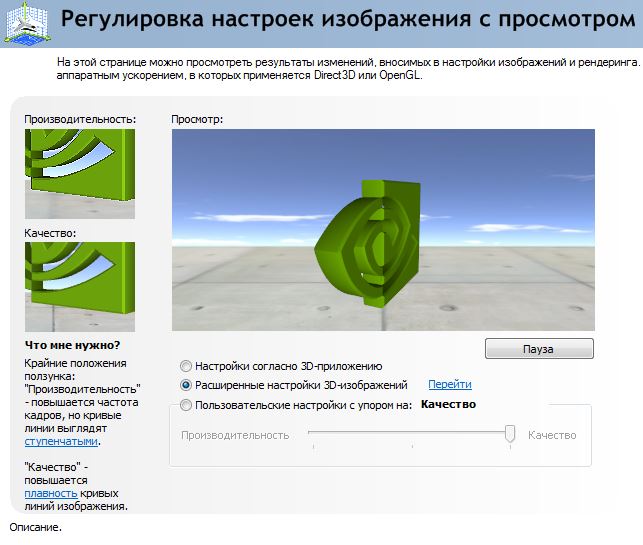Open the 'Перейти' link
643x545 pixels.
pyautogui.click(x=450, y=385)
